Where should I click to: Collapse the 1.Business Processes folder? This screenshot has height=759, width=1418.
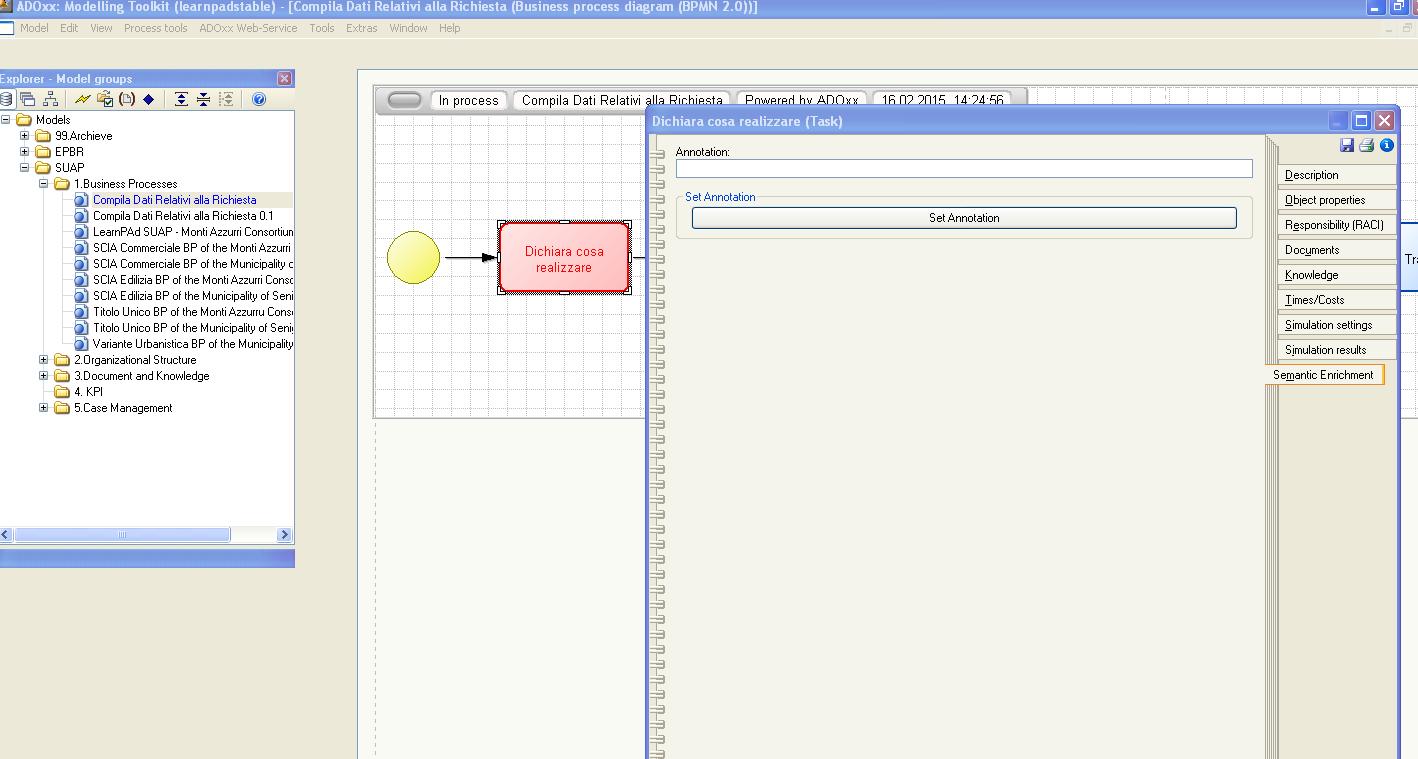tap(44, 184)
